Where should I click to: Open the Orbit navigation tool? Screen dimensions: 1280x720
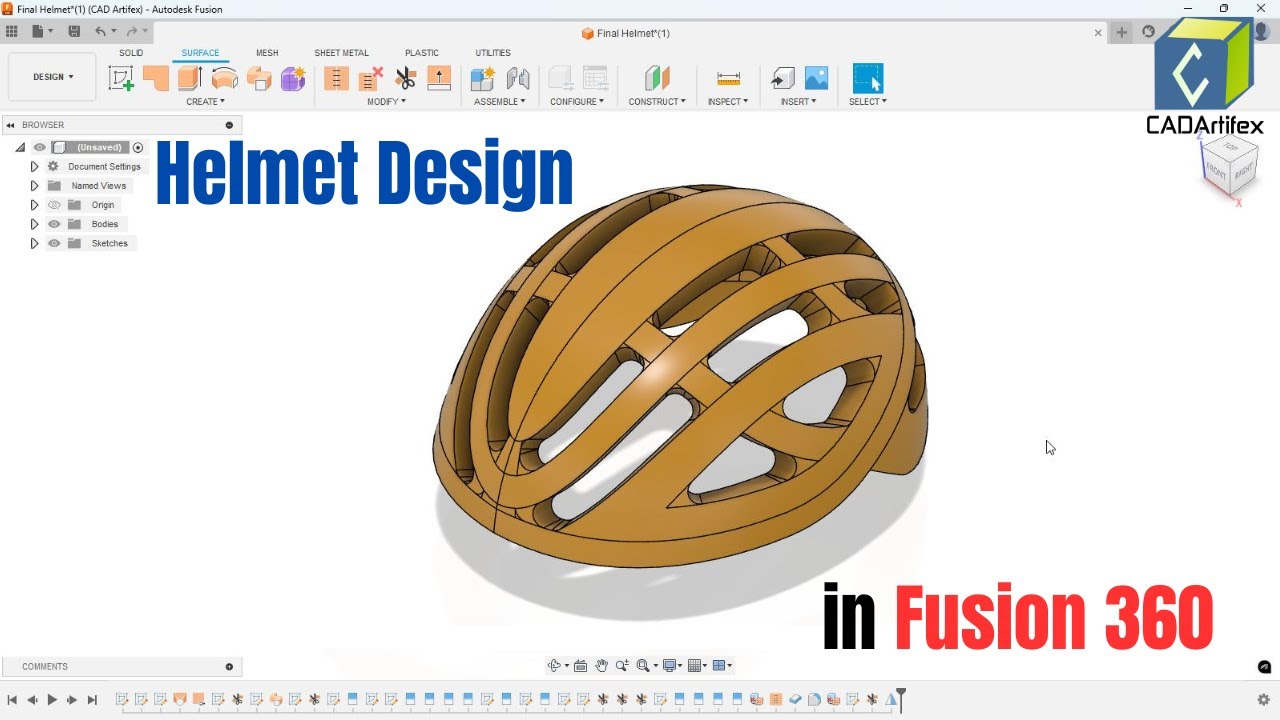pyautogui.click(x=555, y=666)
